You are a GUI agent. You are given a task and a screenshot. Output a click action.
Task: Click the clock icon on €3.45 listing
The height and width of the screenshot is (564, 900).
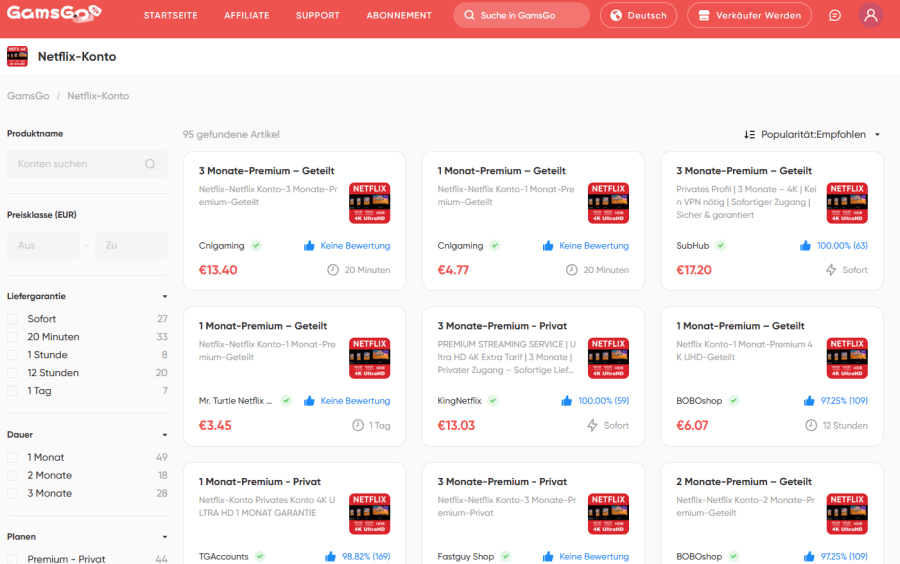(x=358, y=425)
